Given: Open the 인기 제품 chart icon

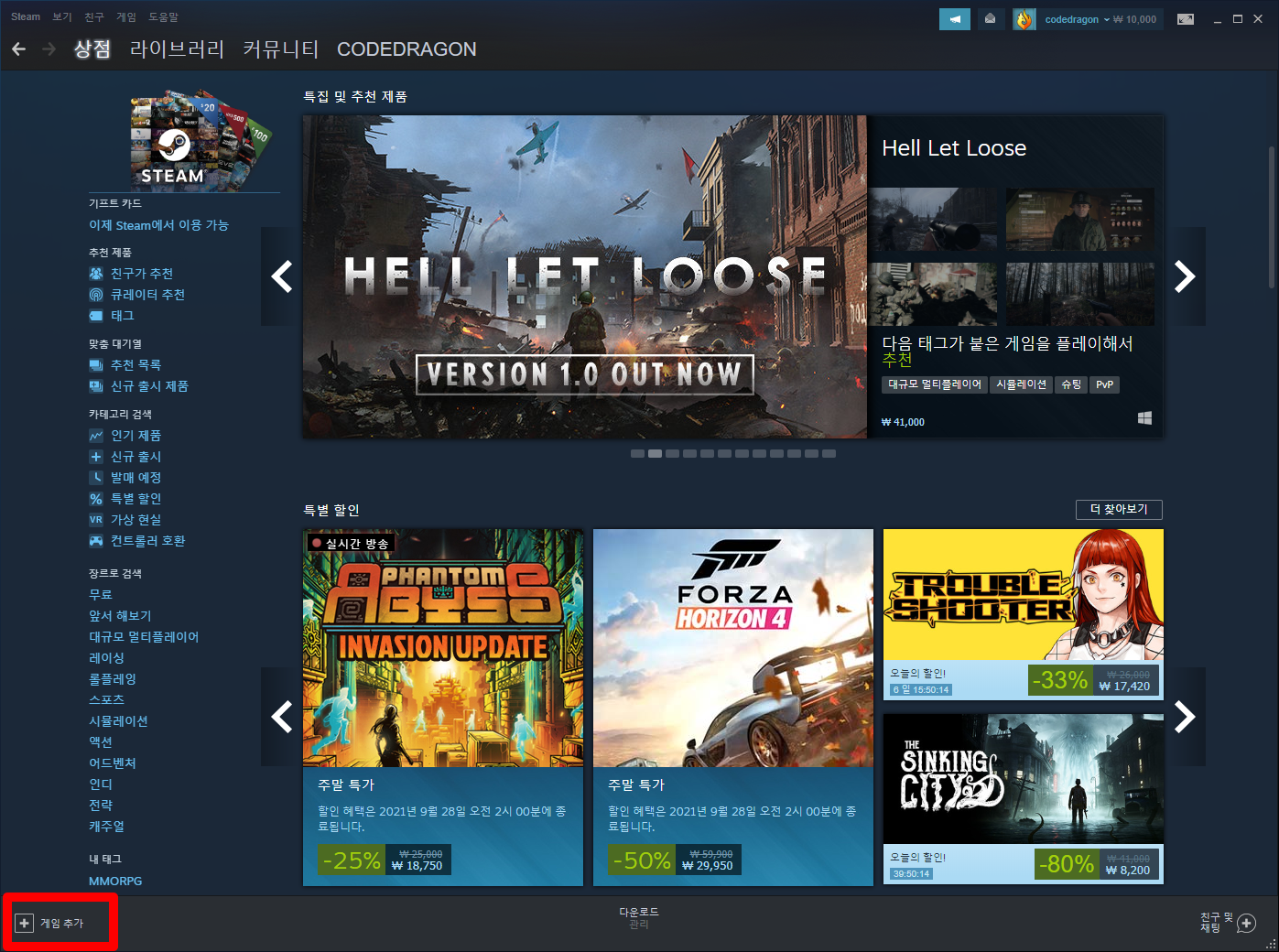Looking at the screenshot, I should [x=96, y=436].
